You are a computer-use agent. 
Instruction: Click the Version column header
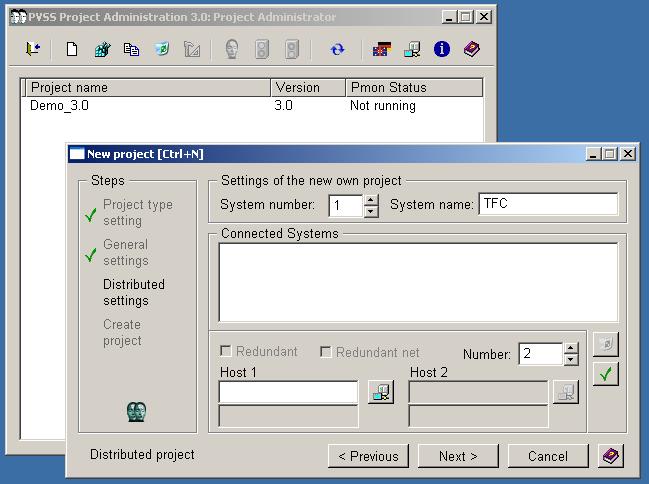coord(308,87)
